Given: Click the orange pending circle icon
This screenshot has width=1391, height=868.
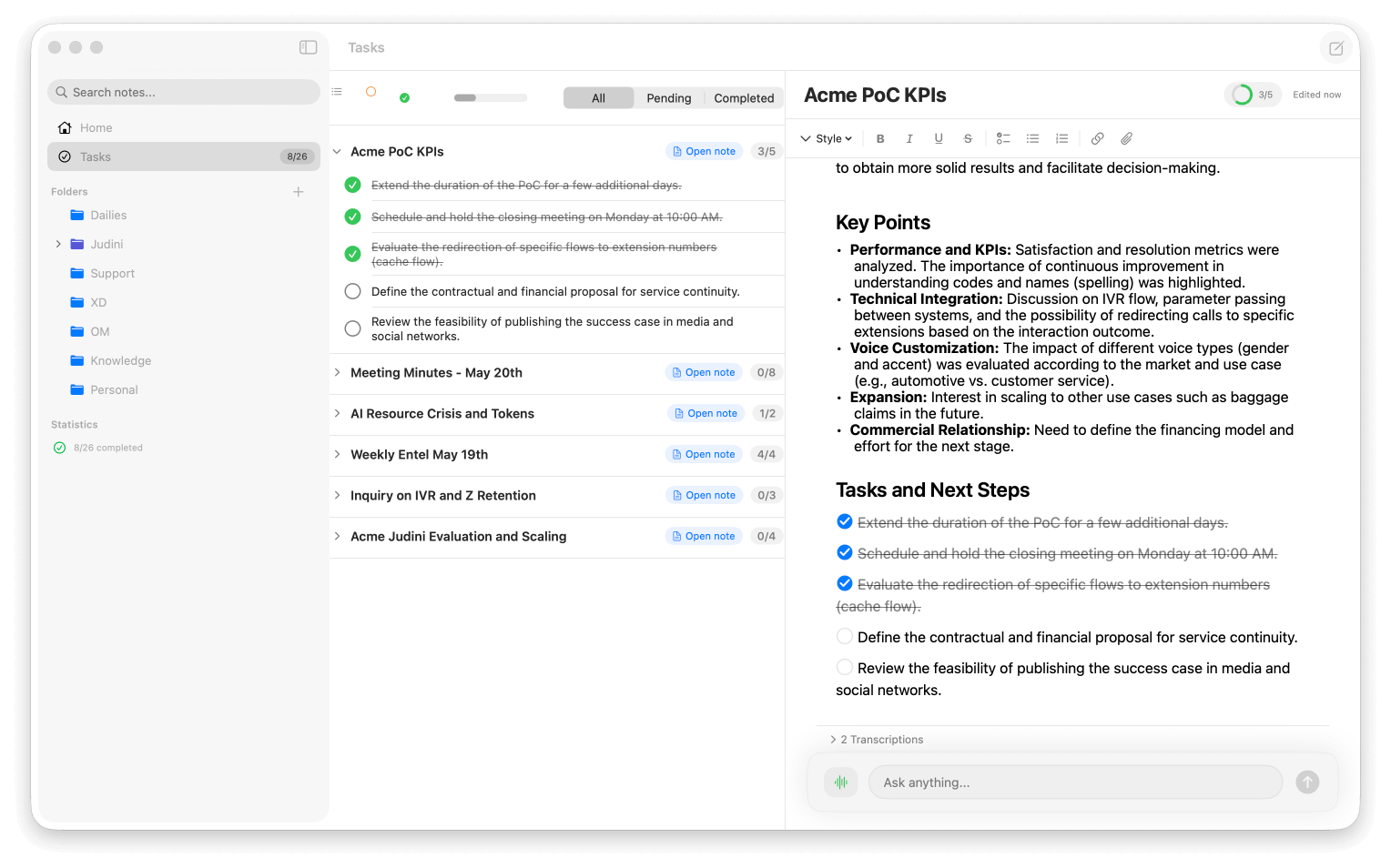Looking at the screenshot, I should click(x=371, y=92).
